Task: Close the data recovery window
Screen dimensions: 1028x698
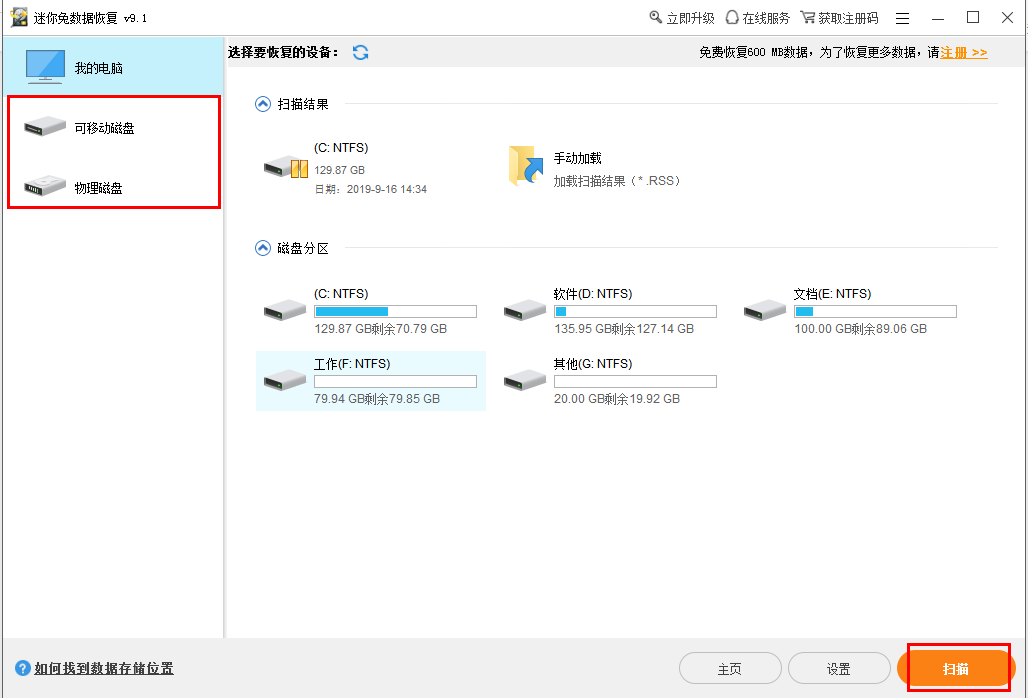Action: (x=1008, y=18)
